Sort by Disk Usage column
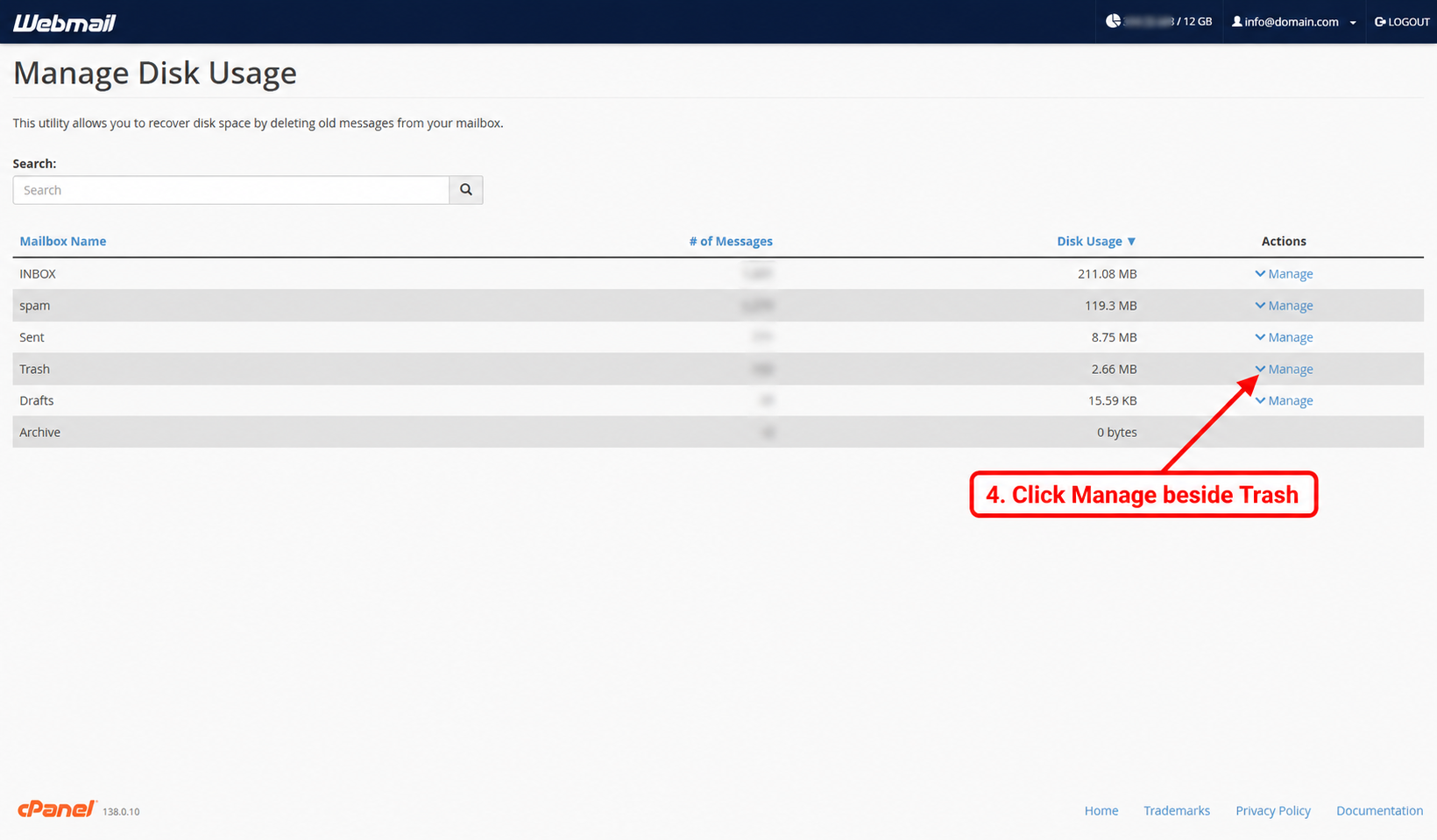 point(1096,241)
